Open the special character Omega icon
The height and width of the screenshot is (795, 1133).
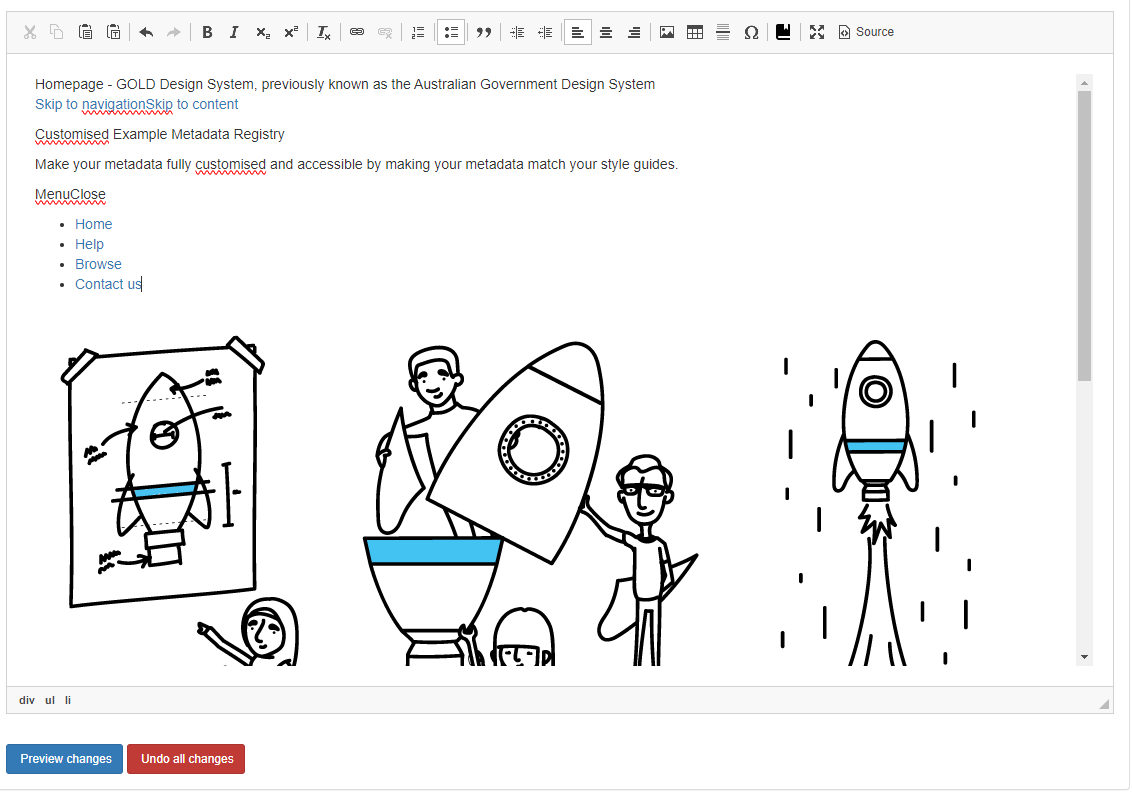click(x=751, y=32)
